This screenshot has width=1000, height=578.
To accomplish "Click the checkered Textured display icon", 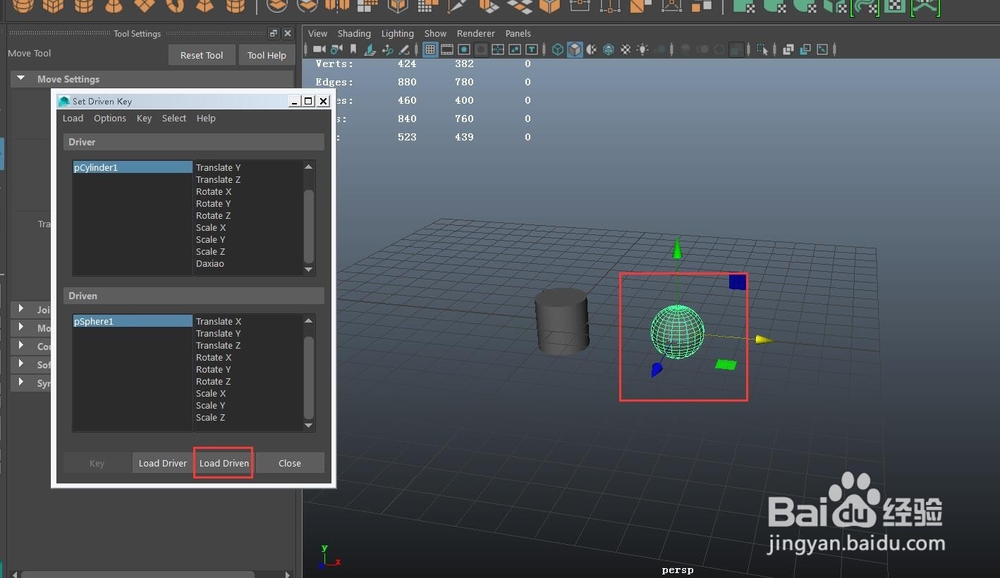I will (626, 49).
